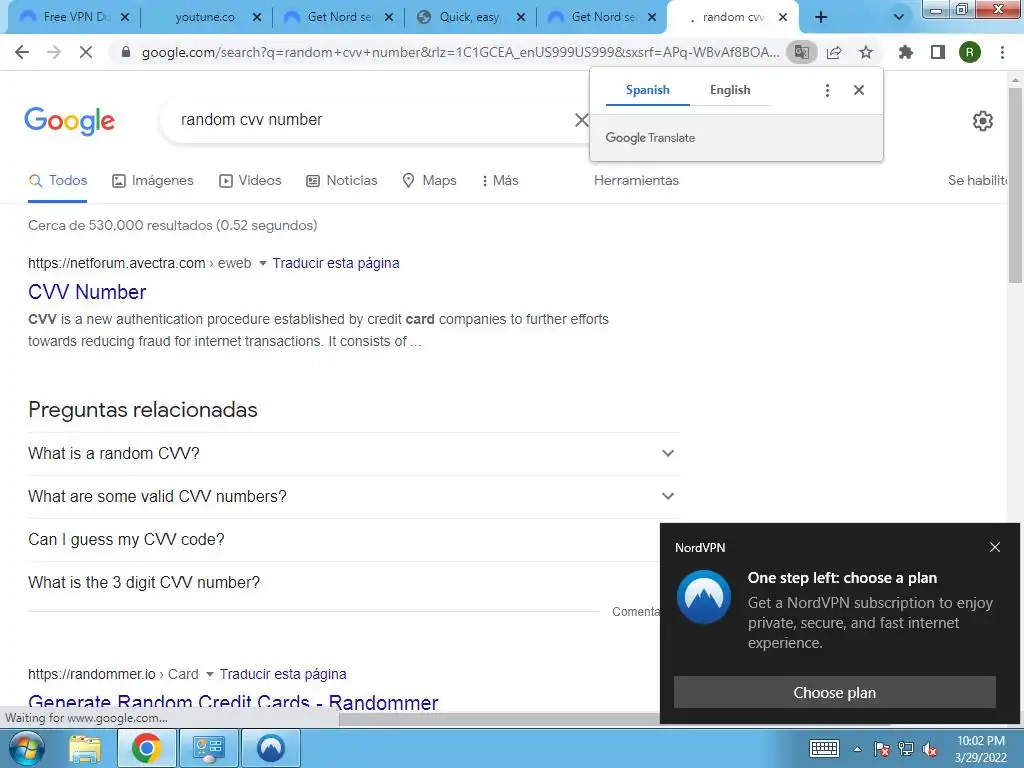Image resolution: width=1024 pixels, height=768 pixels.
Task: Open the randommer.io result dropdown arrow
Action: [x=210, y=674]
